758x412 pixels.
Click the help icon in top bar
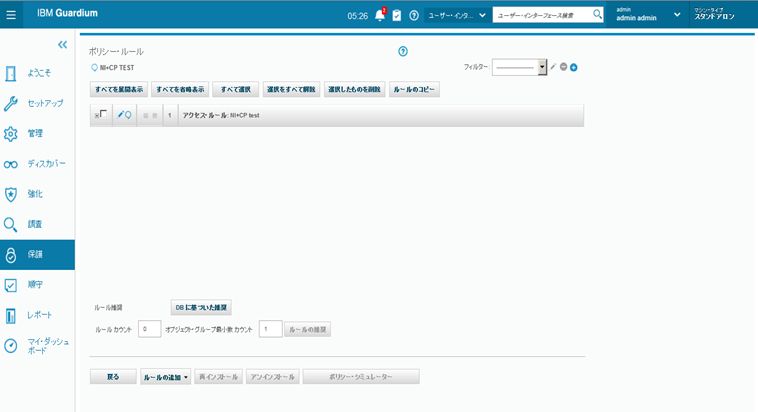click(x=414, y=15)
